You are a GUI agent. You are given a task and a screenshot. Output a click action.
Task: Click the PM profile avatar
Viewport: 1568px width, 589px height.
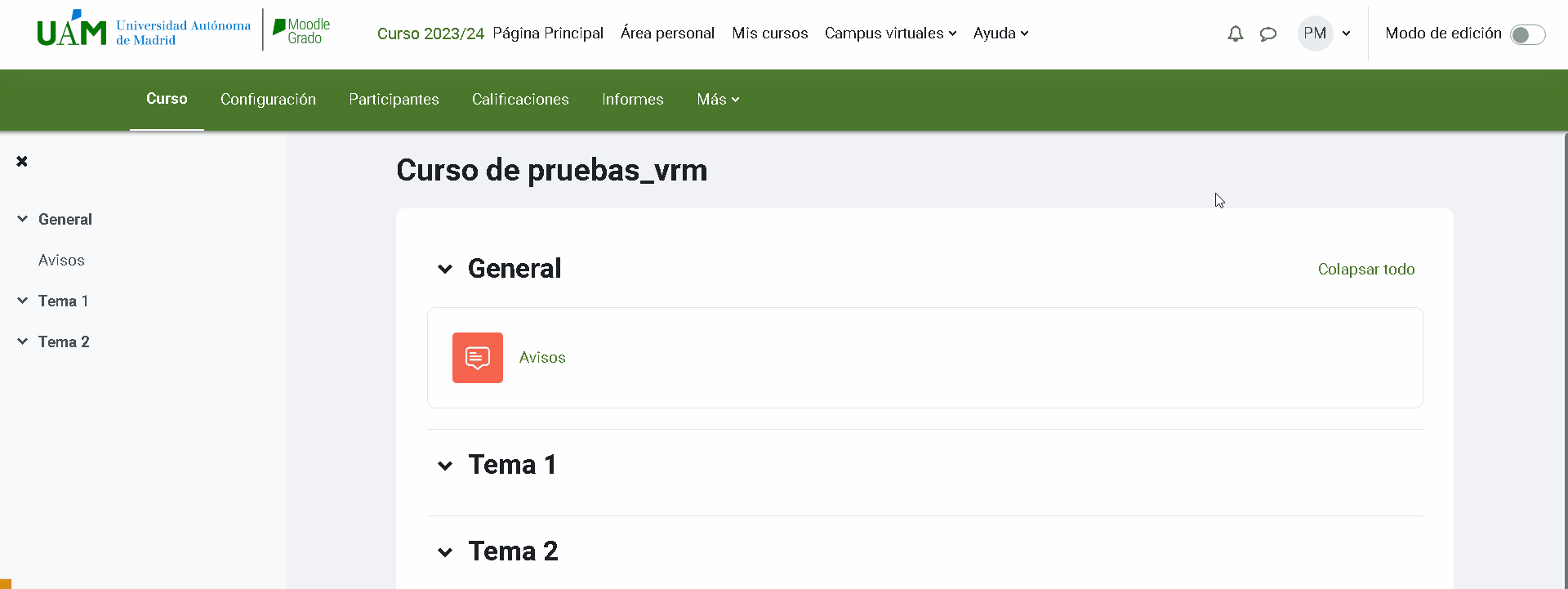1313,33
